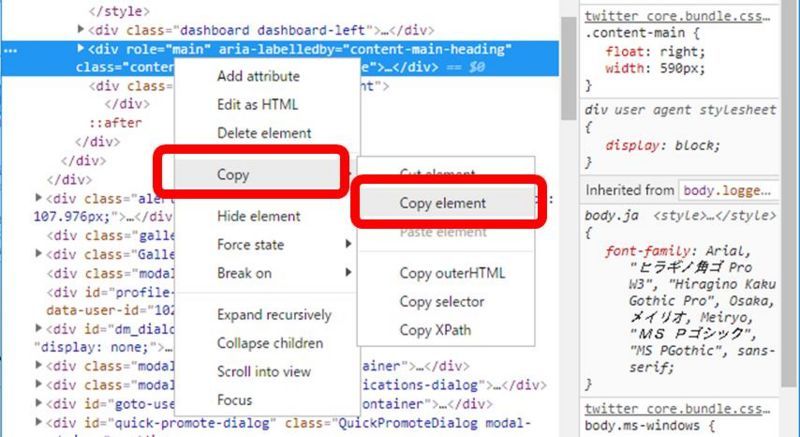The width and height of the screenshot is (800, 437).
Task: Choose Delete element from context menu
Action: click(x=264, y=133)
